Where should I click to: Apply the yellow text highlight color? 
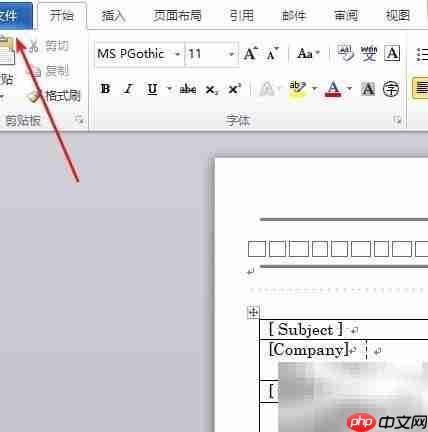point(297,89)
